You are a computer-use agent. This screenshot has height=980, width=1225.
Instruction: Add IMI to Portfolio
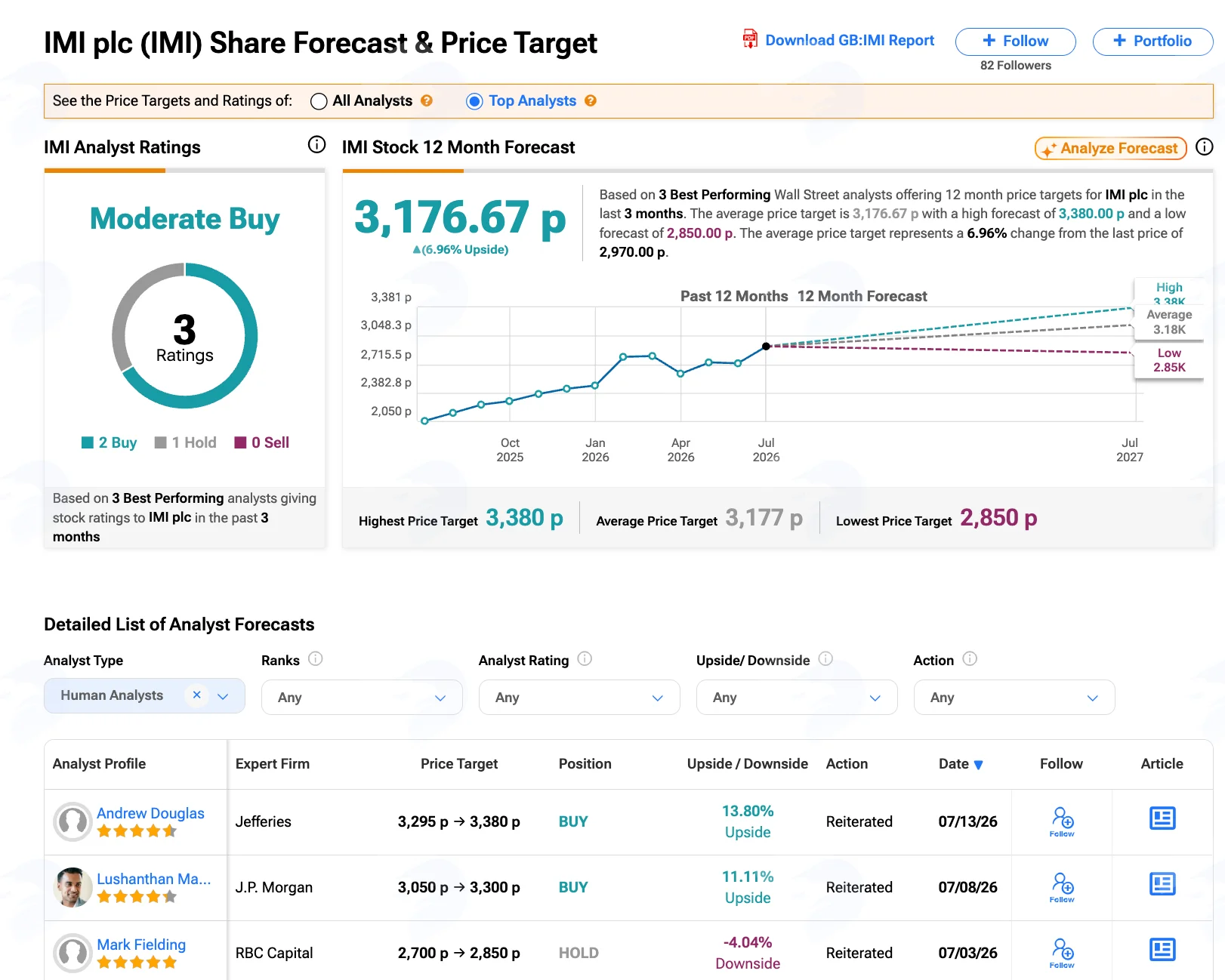point(1152,42)
